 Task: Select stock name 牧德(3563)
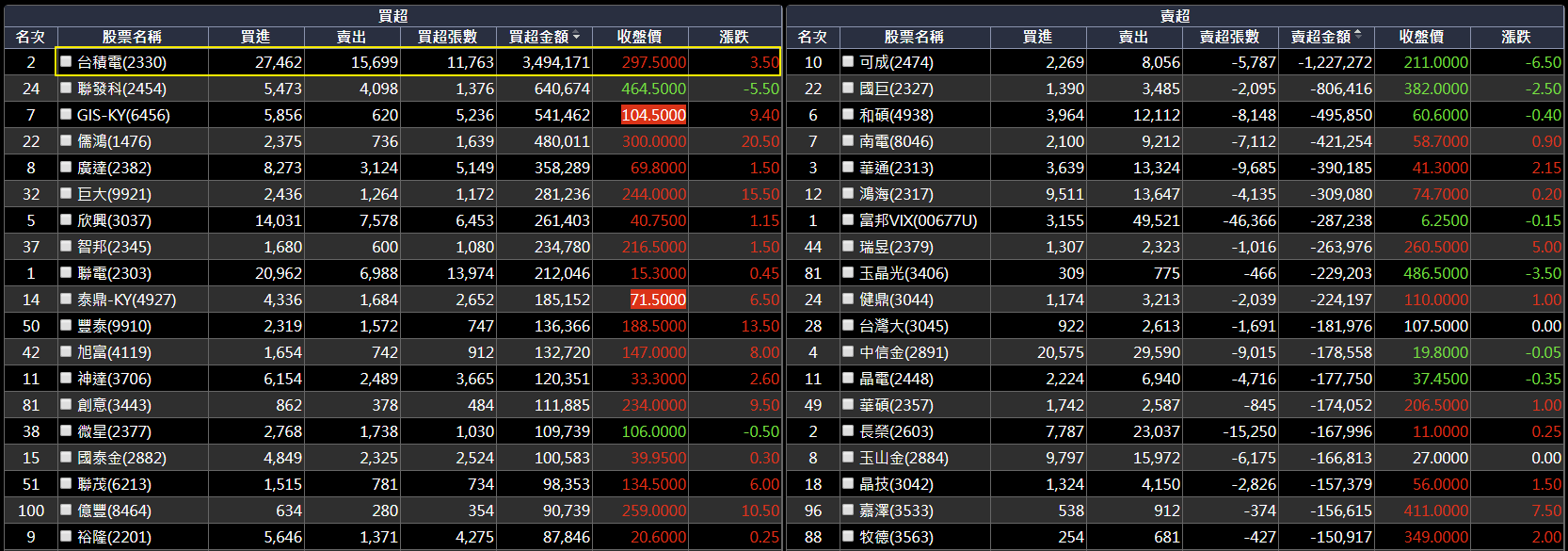coord(896,536)
